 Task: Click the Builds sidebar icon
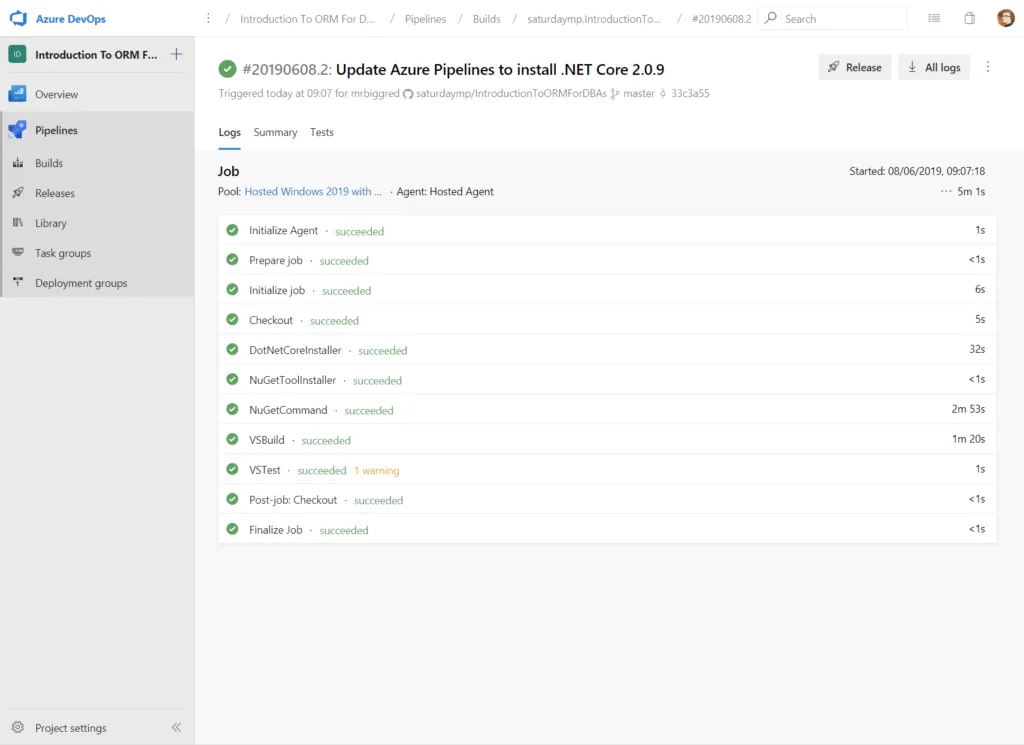18,163
